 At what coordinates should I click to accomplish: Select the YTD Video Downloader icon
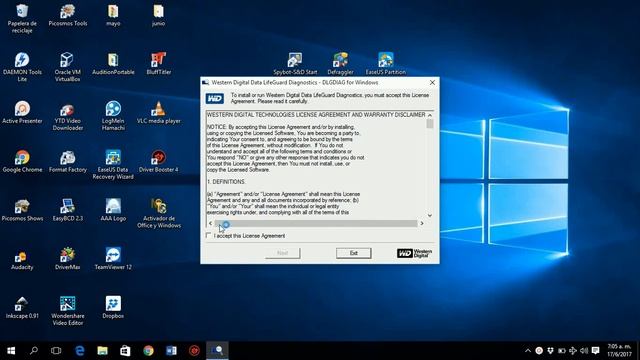(68, 116)
